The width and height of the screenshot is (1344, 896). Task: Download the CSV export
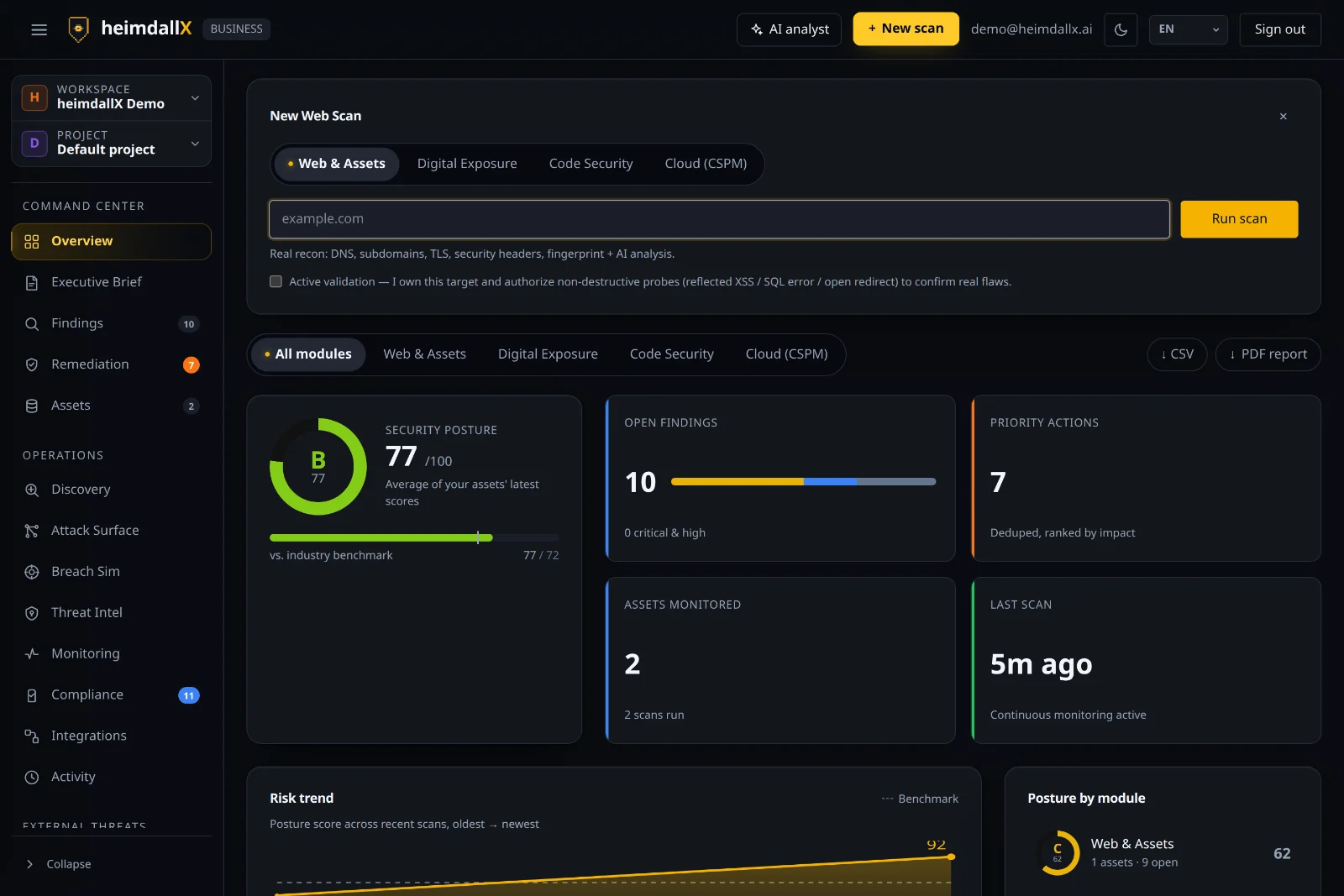pyautogui.click(x=1177, y=354)
